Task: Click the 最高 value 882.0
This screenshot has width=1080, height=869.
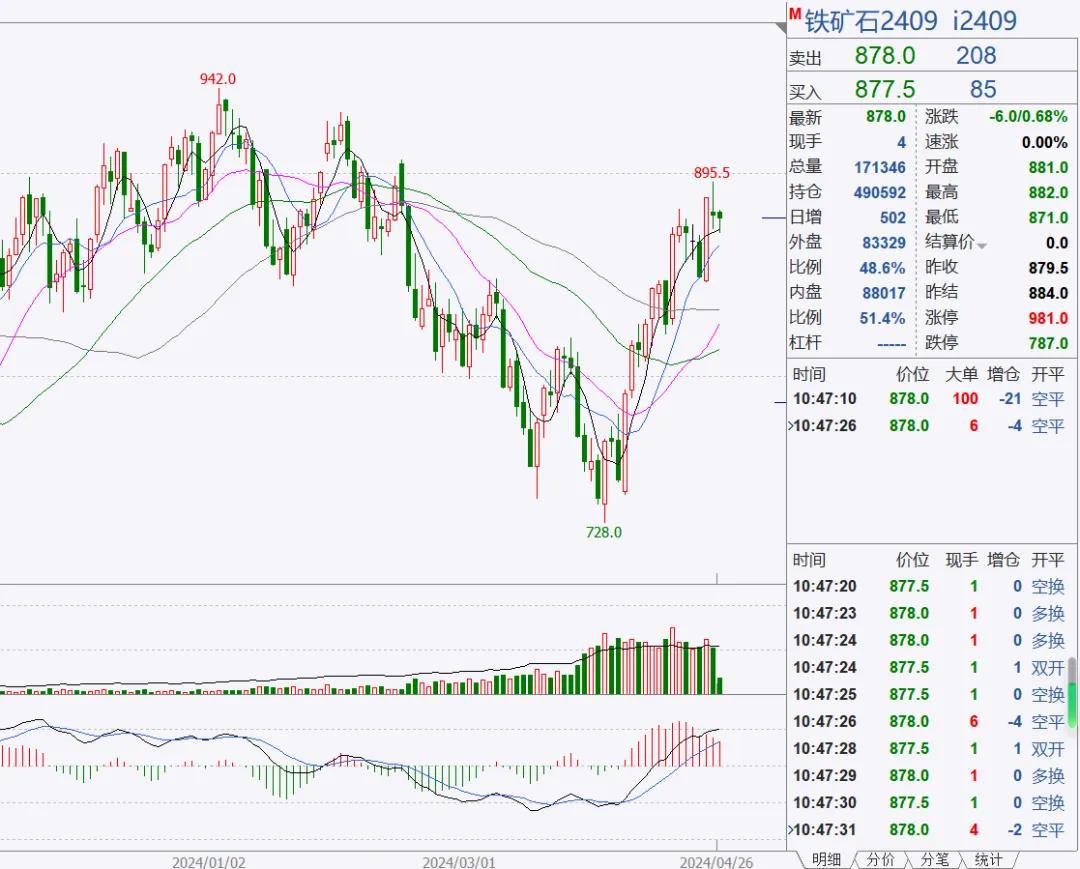Action: click(x=1048, y=192)
